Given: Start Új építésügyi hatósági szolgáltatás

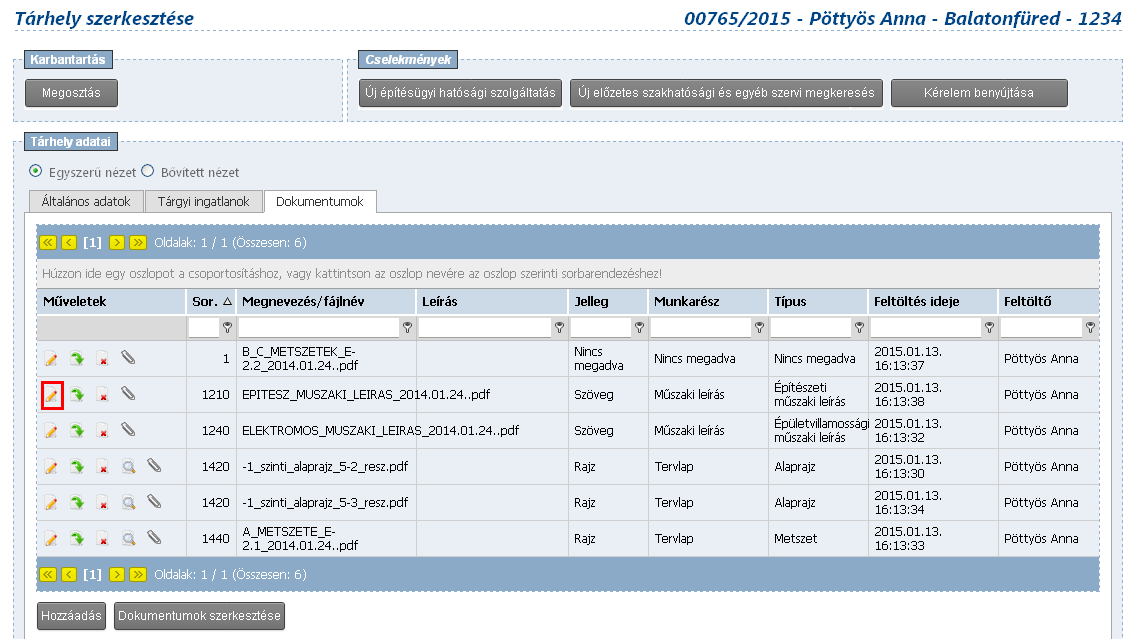Looking at the screenshot, I should point(461,93).
